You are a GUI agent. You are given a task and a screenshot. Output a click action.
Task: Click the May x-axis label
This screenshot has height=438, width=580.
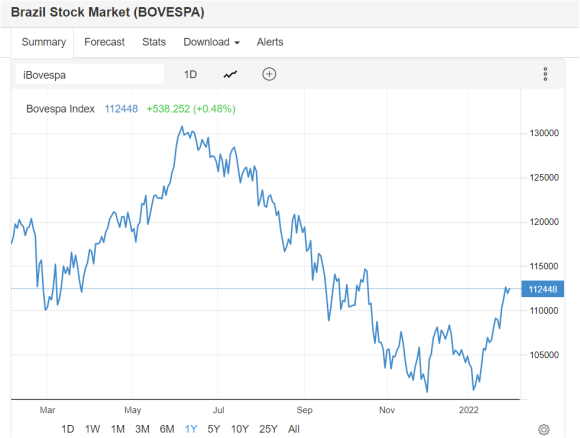click(x=133, y=410)
